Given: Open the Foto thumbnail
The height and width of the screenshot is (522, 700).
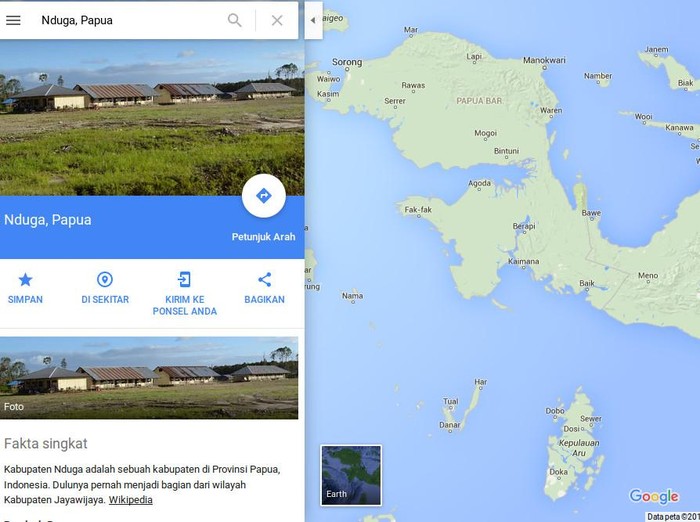Looking at the screenshot, I should pos(149,378).
